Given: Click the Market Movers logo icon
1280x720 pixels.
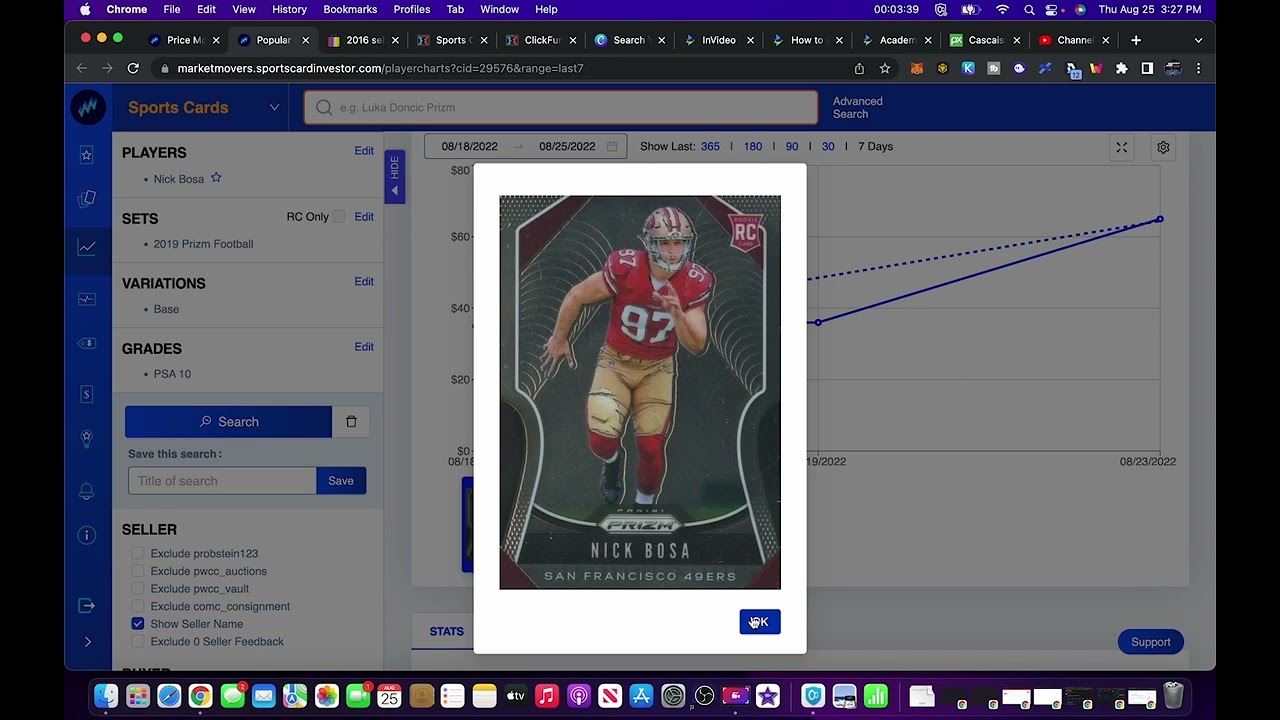Looking at the screenshot, I should [88, 107].
